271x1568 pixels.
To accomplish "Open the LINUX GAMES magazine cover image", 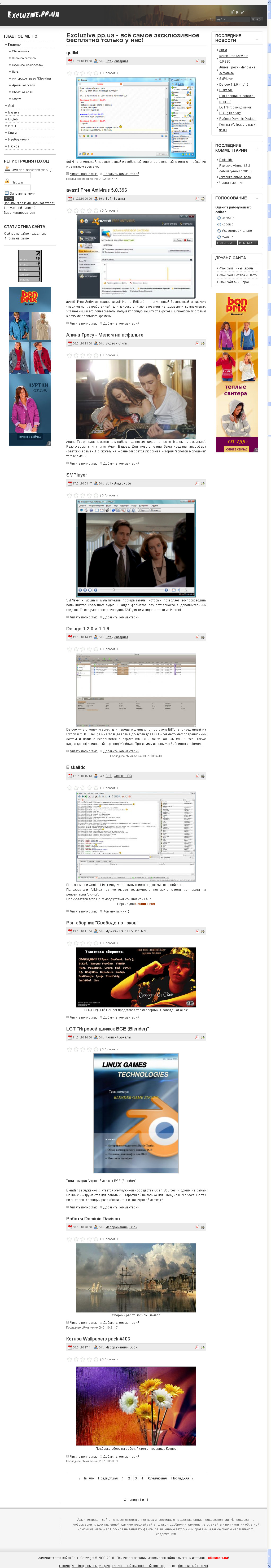I will coord(136,1113).
